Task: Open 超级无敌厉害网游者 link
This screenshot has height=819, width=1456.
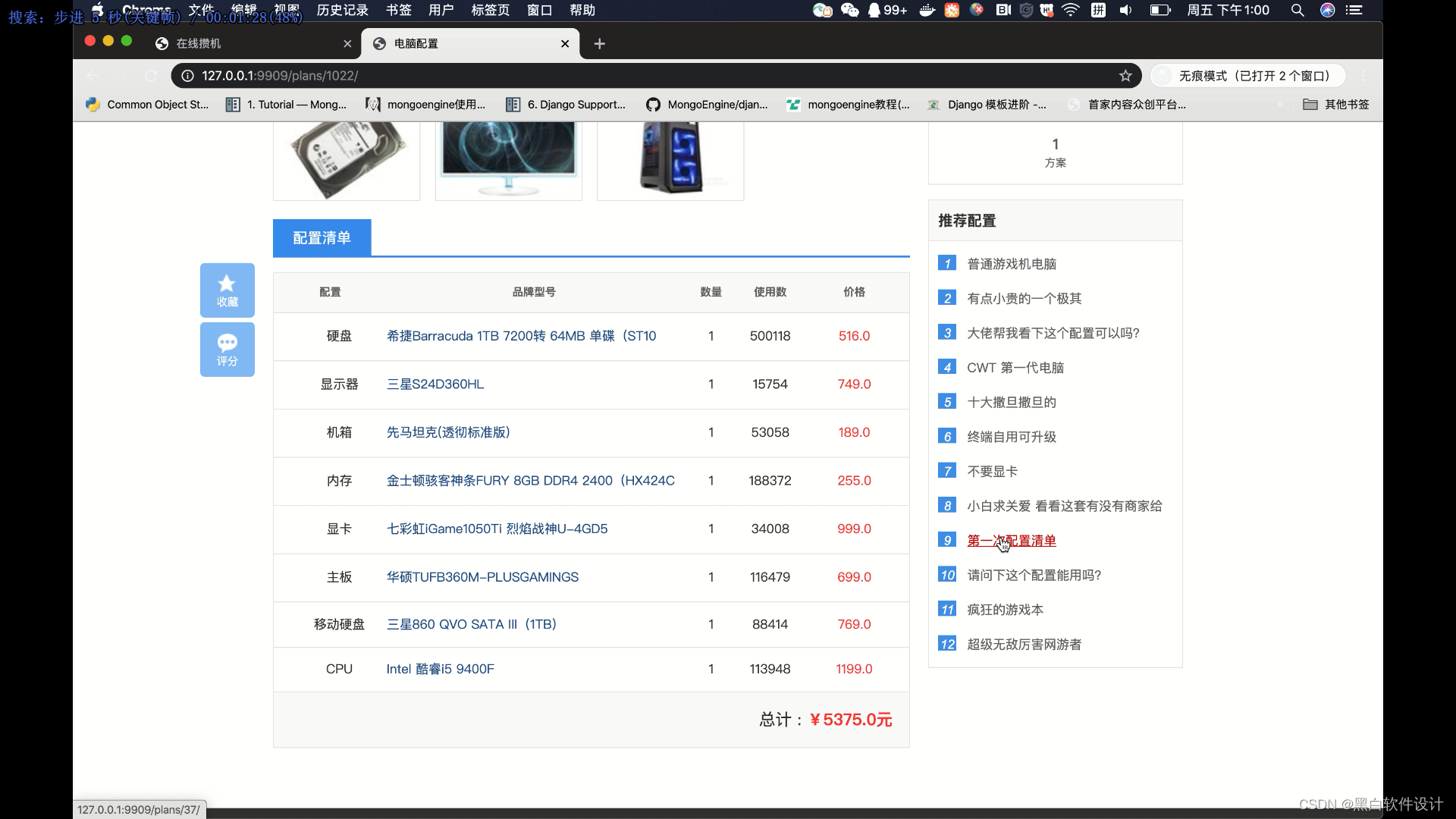Action: pyautogui.click(x=1025, y=645)
